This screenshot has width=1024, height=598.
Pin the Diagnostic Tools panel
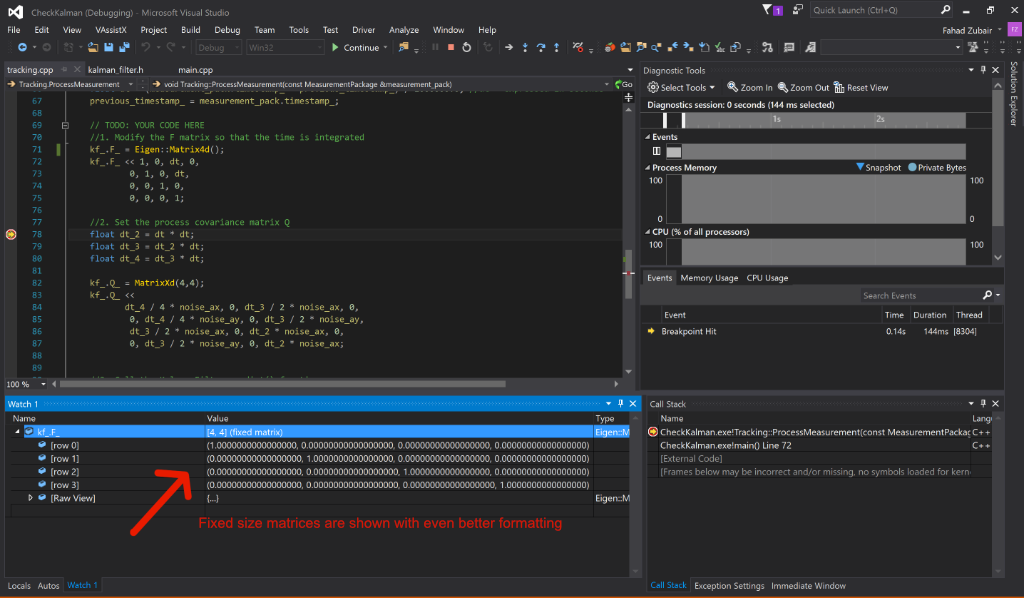pyautogui.click(x=982, y=70)
